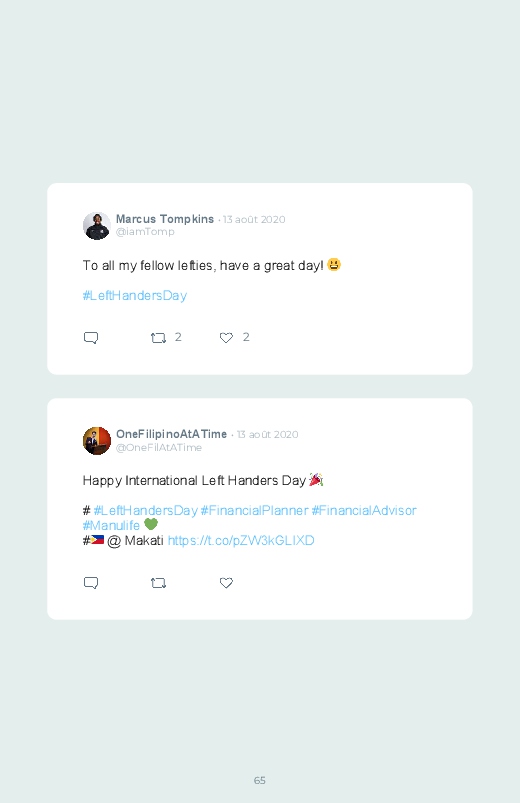Image resolution: width=520 pixels, height=803 pixels.
Task: Open Marcus Tompkins' profile picture
Action: point(97,226)
